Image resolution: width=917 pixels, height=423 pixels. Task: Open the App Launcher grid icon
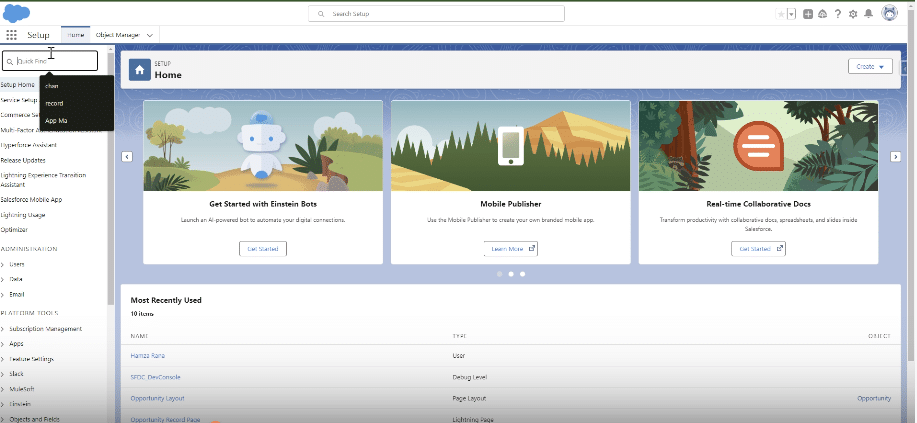click(11, 35)
